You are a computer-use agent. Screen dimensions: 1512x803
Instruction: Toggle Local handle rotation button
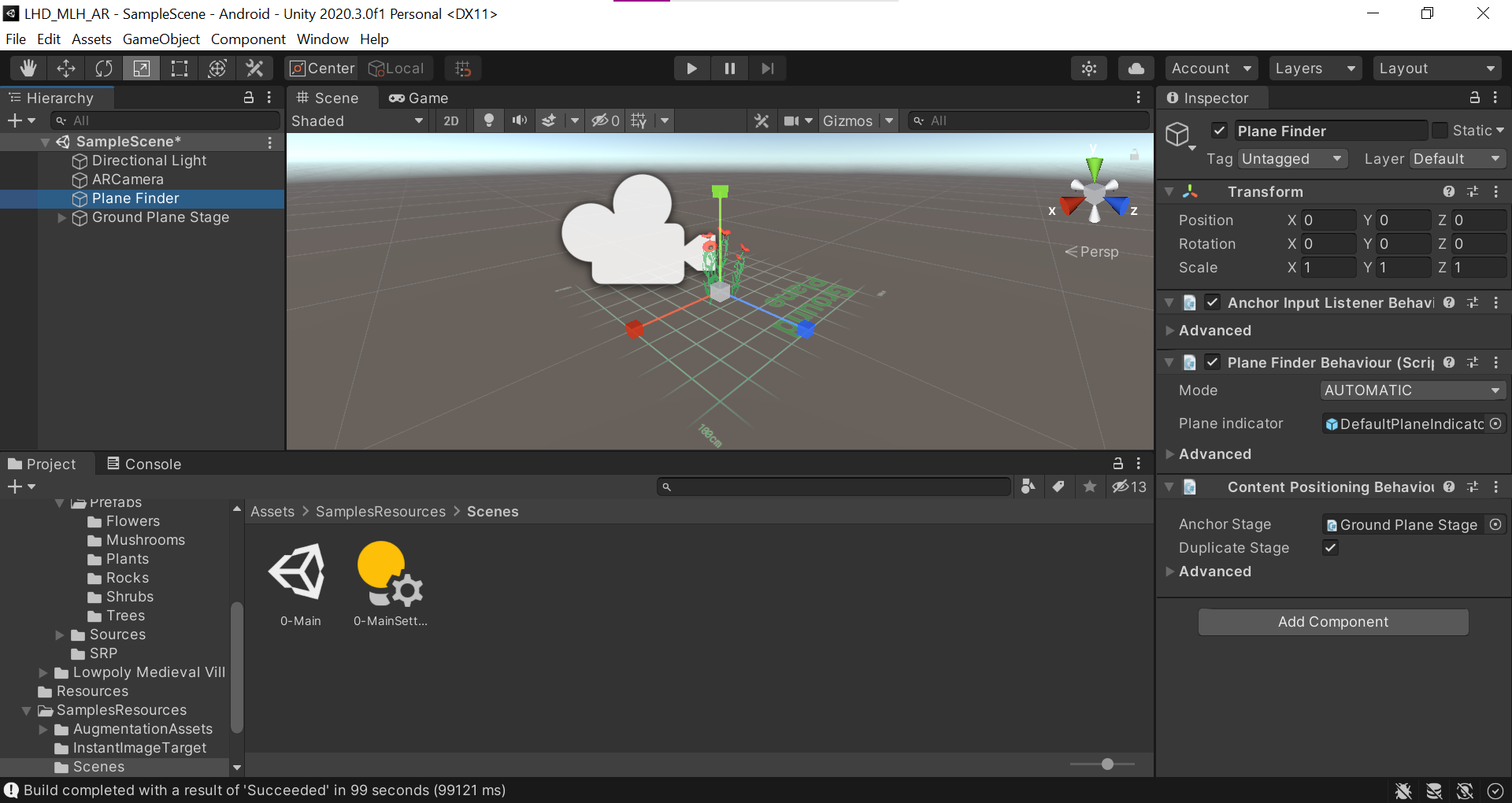397,68
